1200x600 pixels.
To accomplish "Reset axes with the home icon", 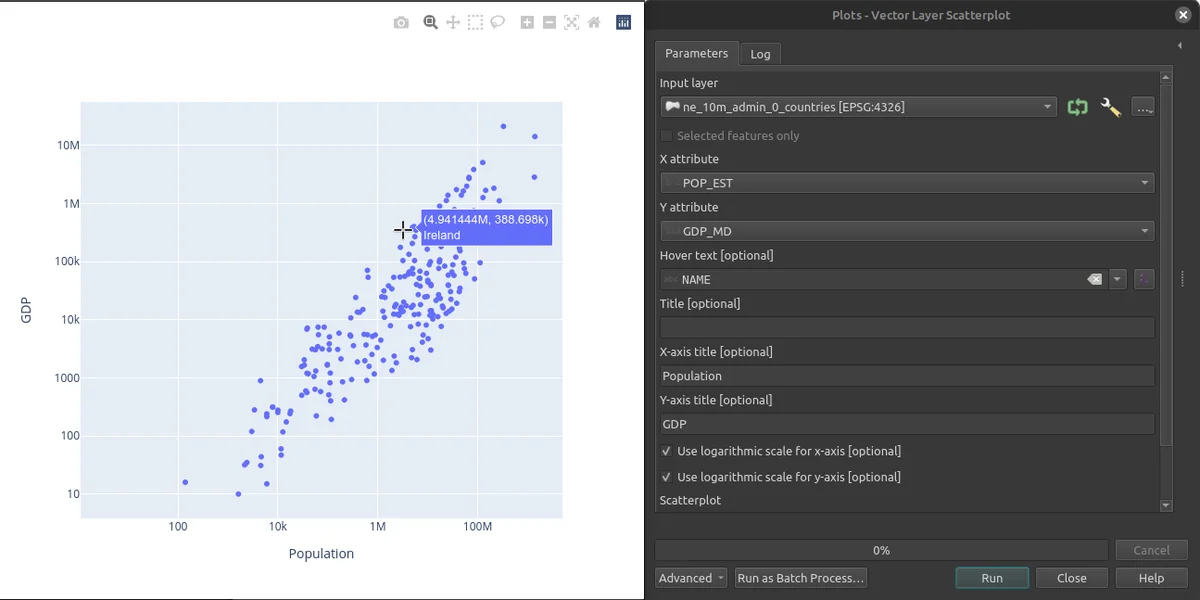I will coord(594,22).
